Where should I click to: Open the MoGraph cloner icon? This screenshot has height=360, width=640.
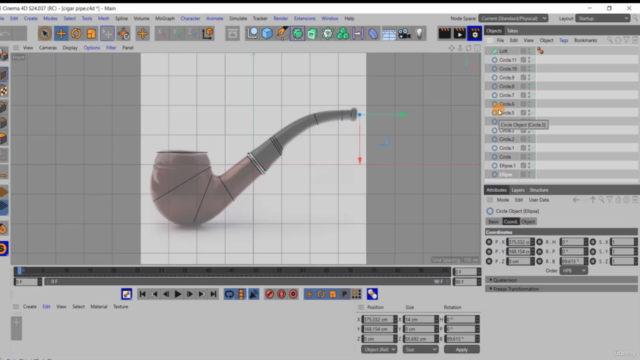coord(343,33)
